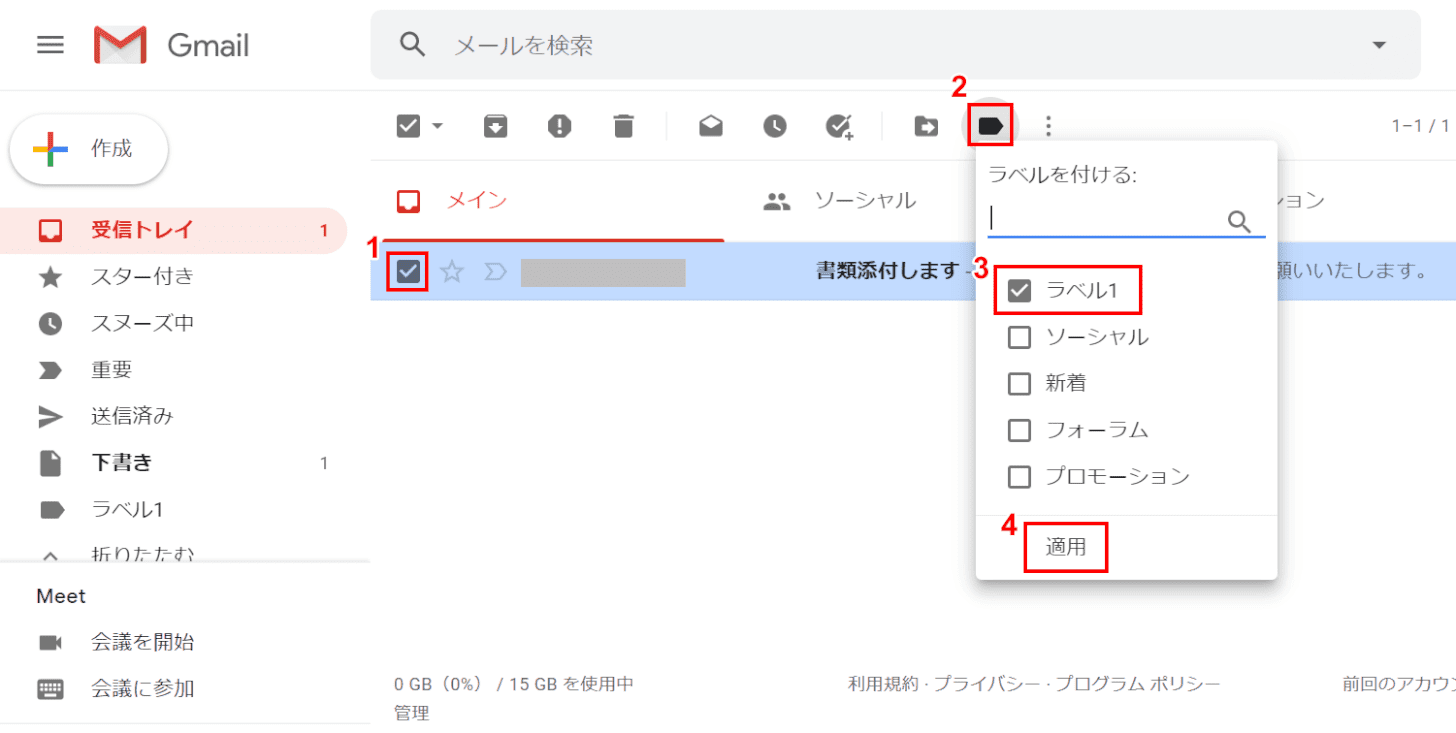
Task: Click the Gmail logo
Action: [171, 45]
